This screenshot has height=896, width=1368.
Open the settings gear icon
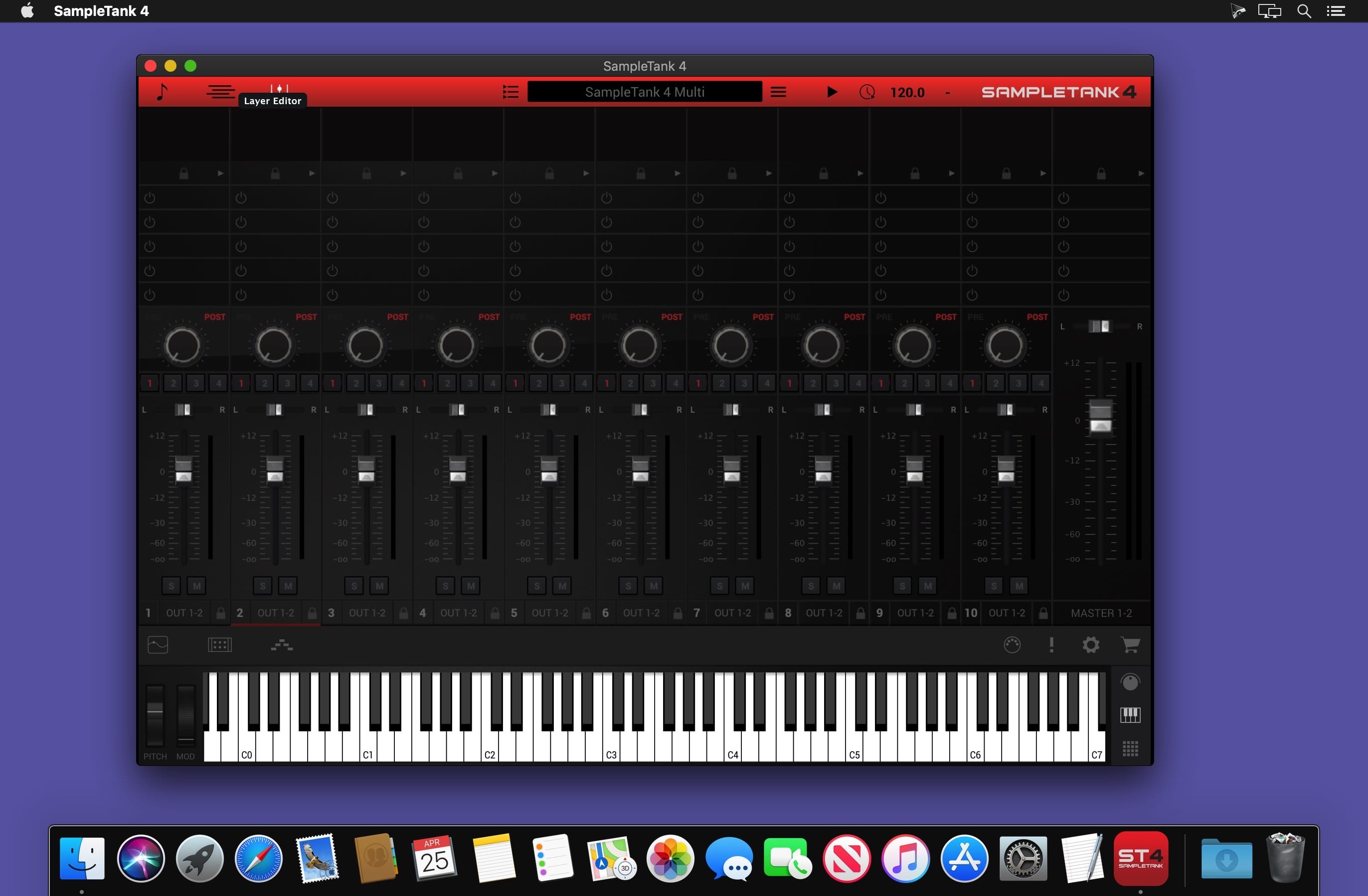1090,645
